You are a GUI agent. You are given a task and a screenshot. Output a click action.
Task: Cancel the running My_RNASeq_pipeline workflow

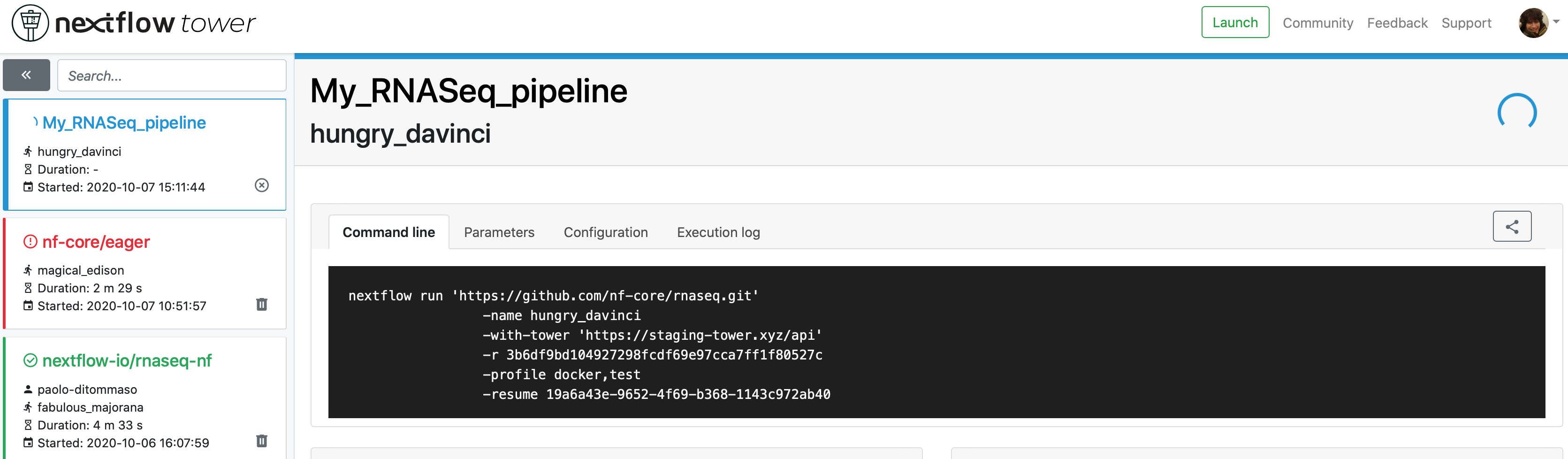click(262, 185)
